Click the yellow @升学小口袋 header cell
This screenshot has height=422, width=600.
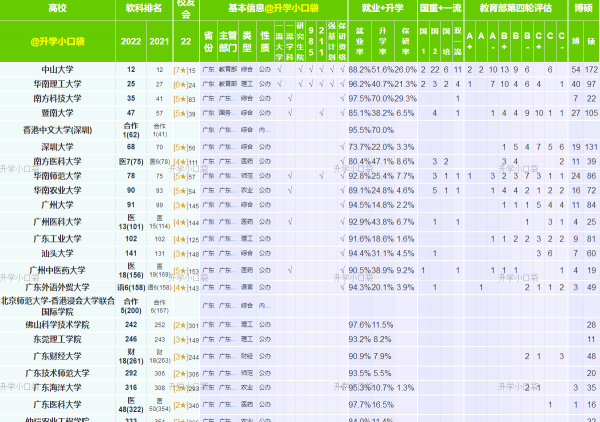56,43
